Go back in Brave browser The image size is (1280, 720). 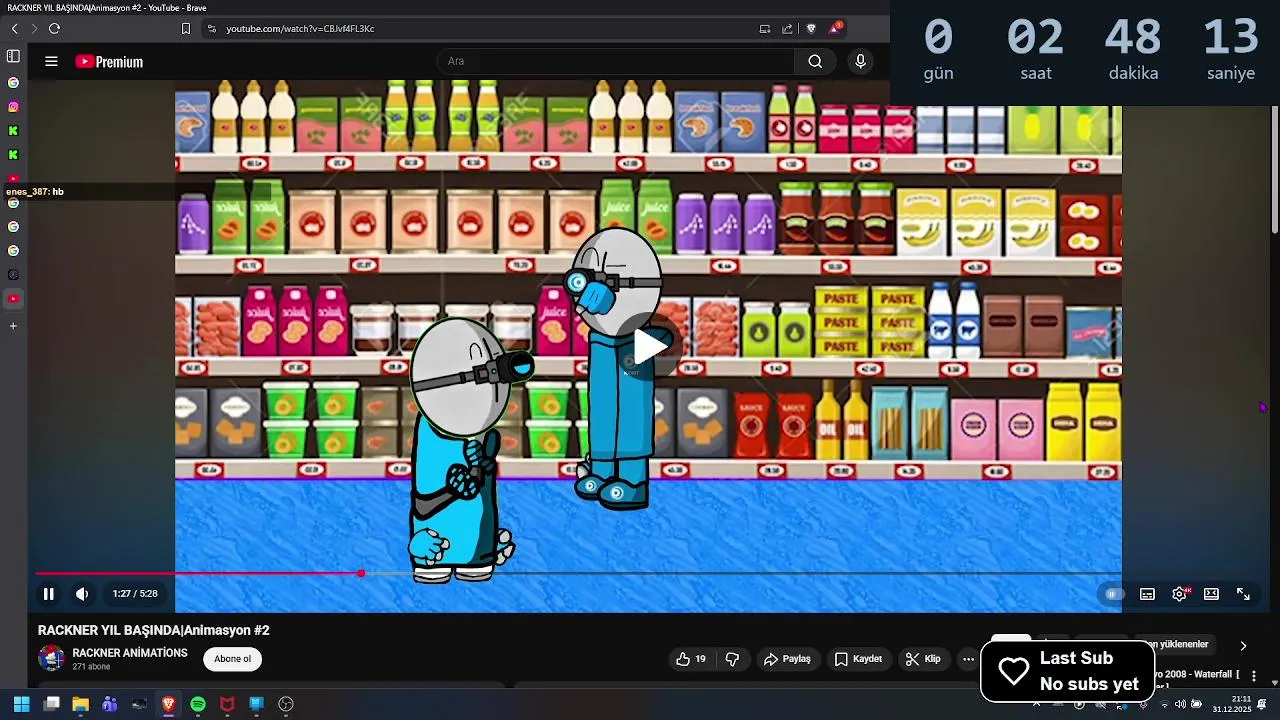pyautogui.click(x=14, y=29)
